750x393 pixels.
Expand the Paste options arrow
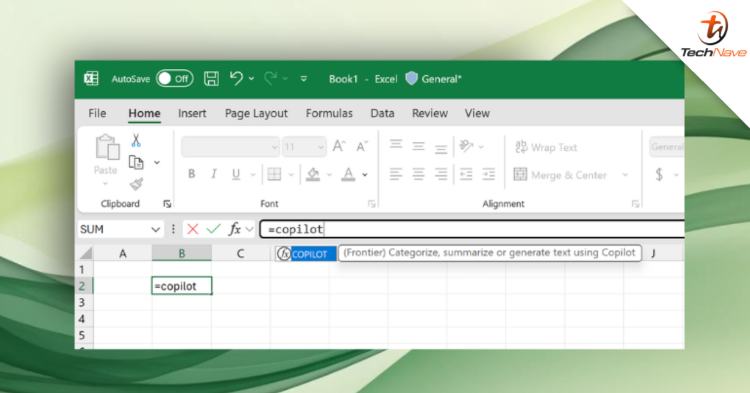point(105,184)
